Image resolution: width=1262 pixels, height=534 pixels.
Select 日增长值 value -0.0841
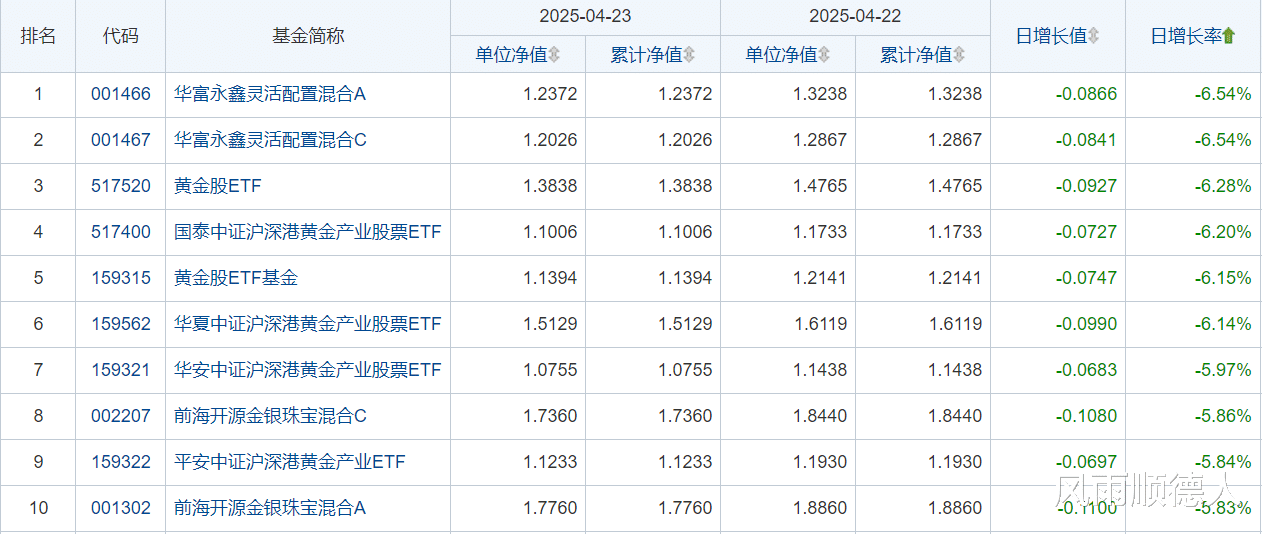(1086, 140)
